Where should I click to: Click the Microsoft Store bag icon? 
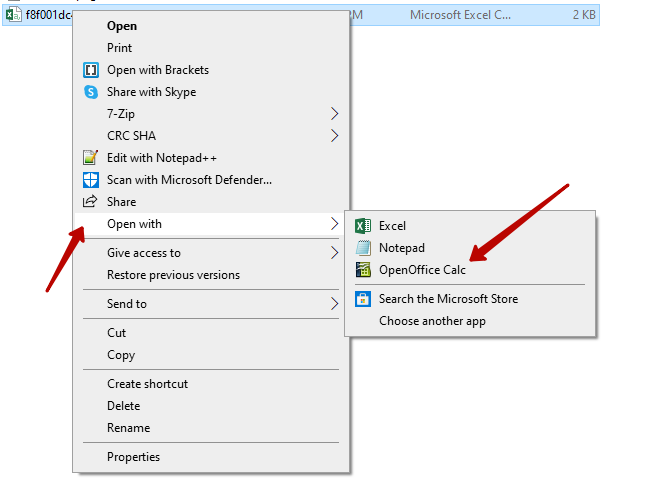[x=363, y=299]
